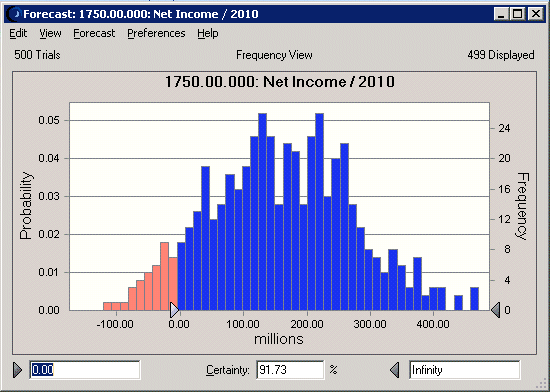Screen dimensions: 550x392
Task: Open the Forecast menu
Action: [x=94, y=33]
